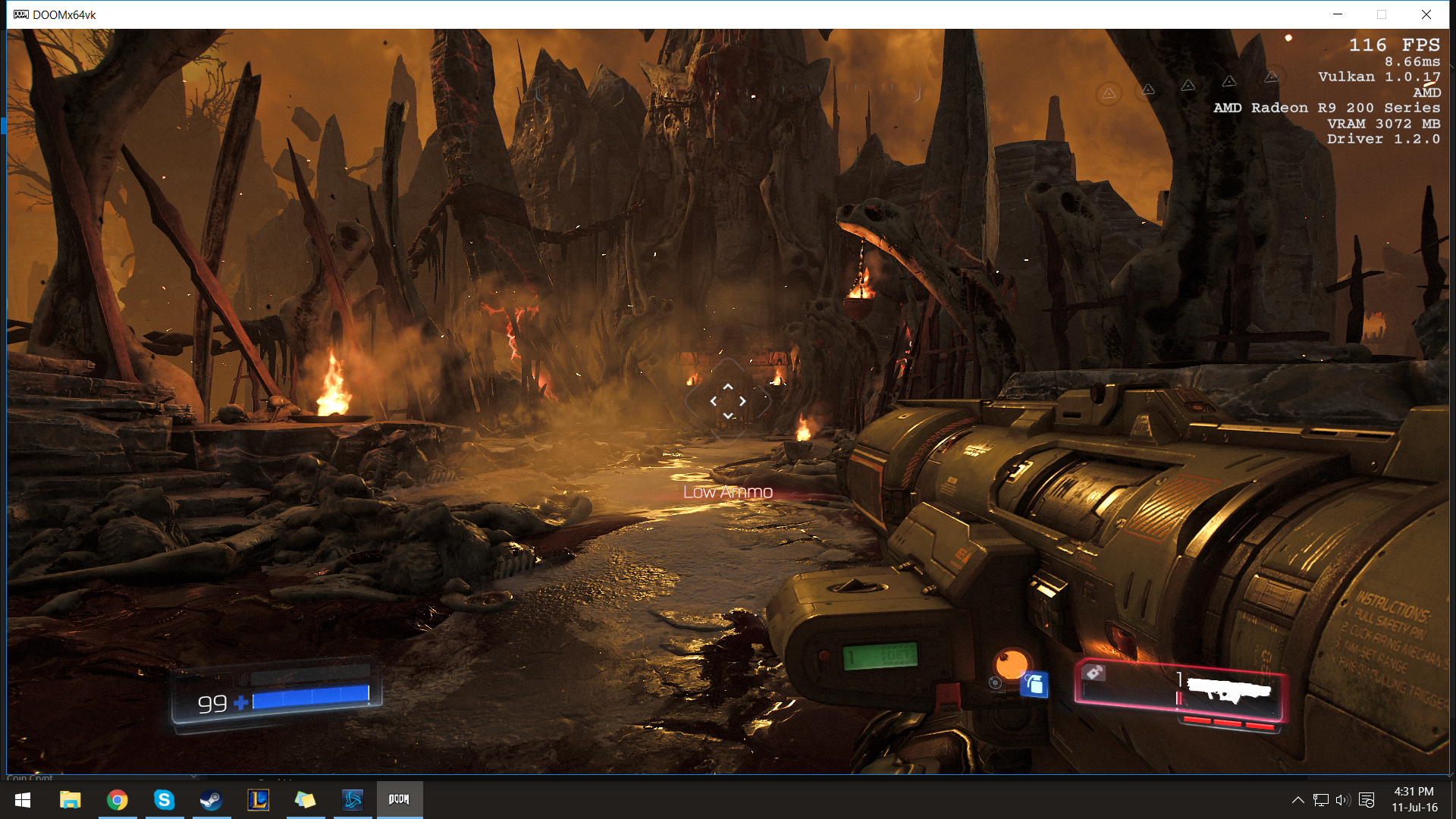Click the green display on the weapon
The image size is (1456, 819).
point(880,656)
